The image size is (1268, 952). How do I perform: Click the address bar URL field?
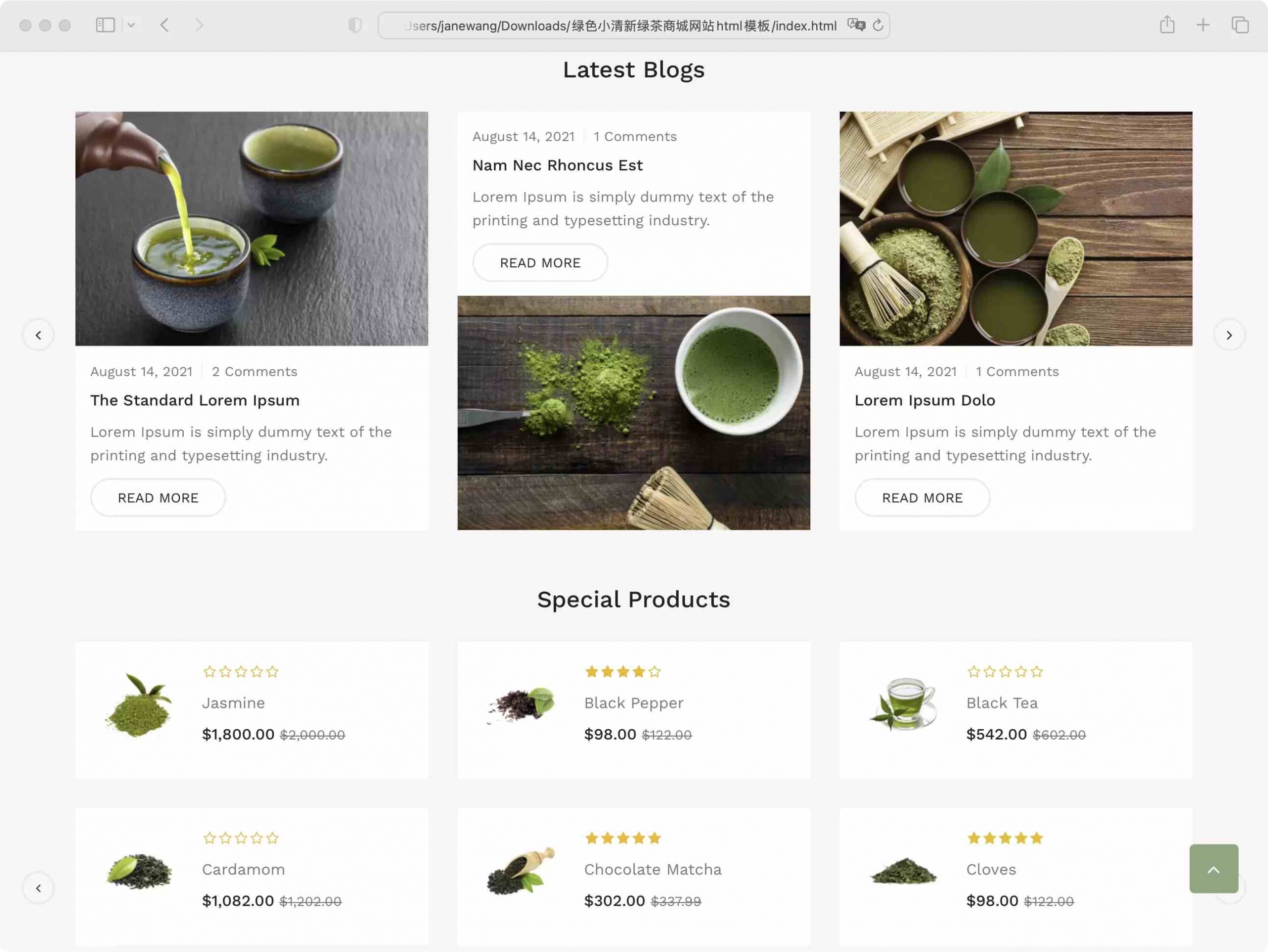point(619,26)
